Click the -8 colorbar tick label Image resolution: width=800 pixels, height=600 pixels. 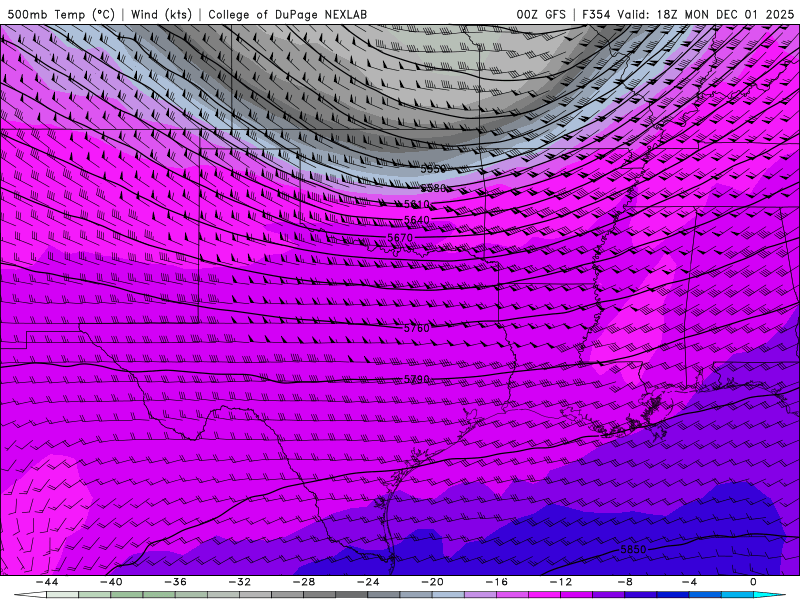coord(626,582)
